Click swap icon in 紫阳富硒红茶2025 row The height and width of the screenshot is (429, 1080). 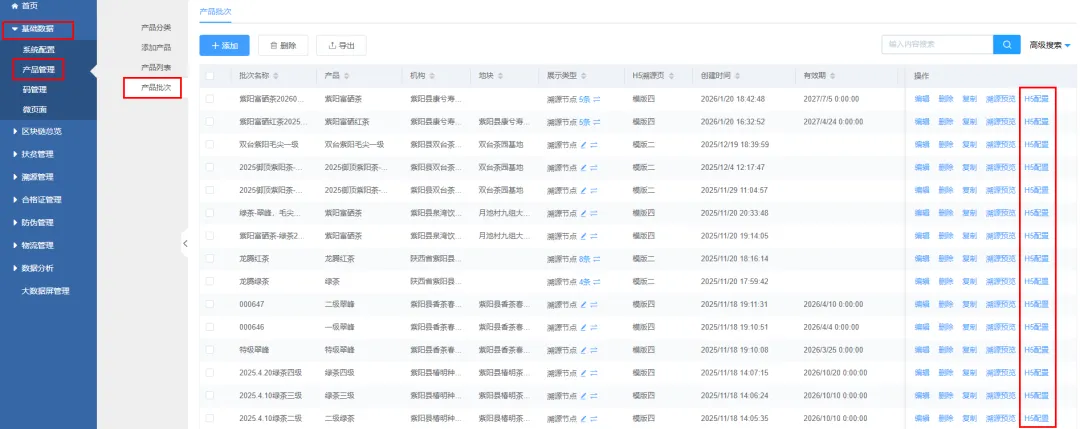(x=597, y=122)
